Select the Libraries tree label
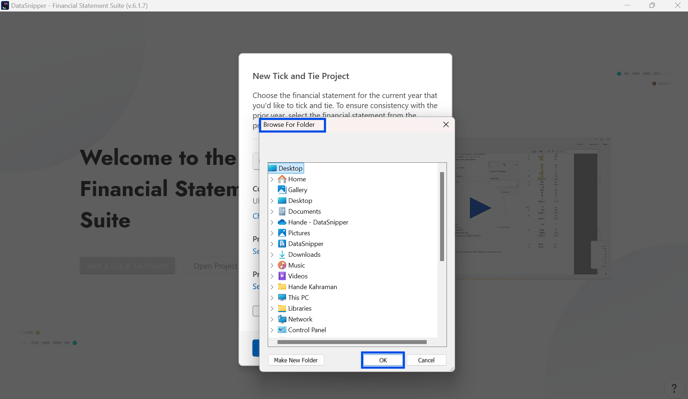 tap(300, 308)
